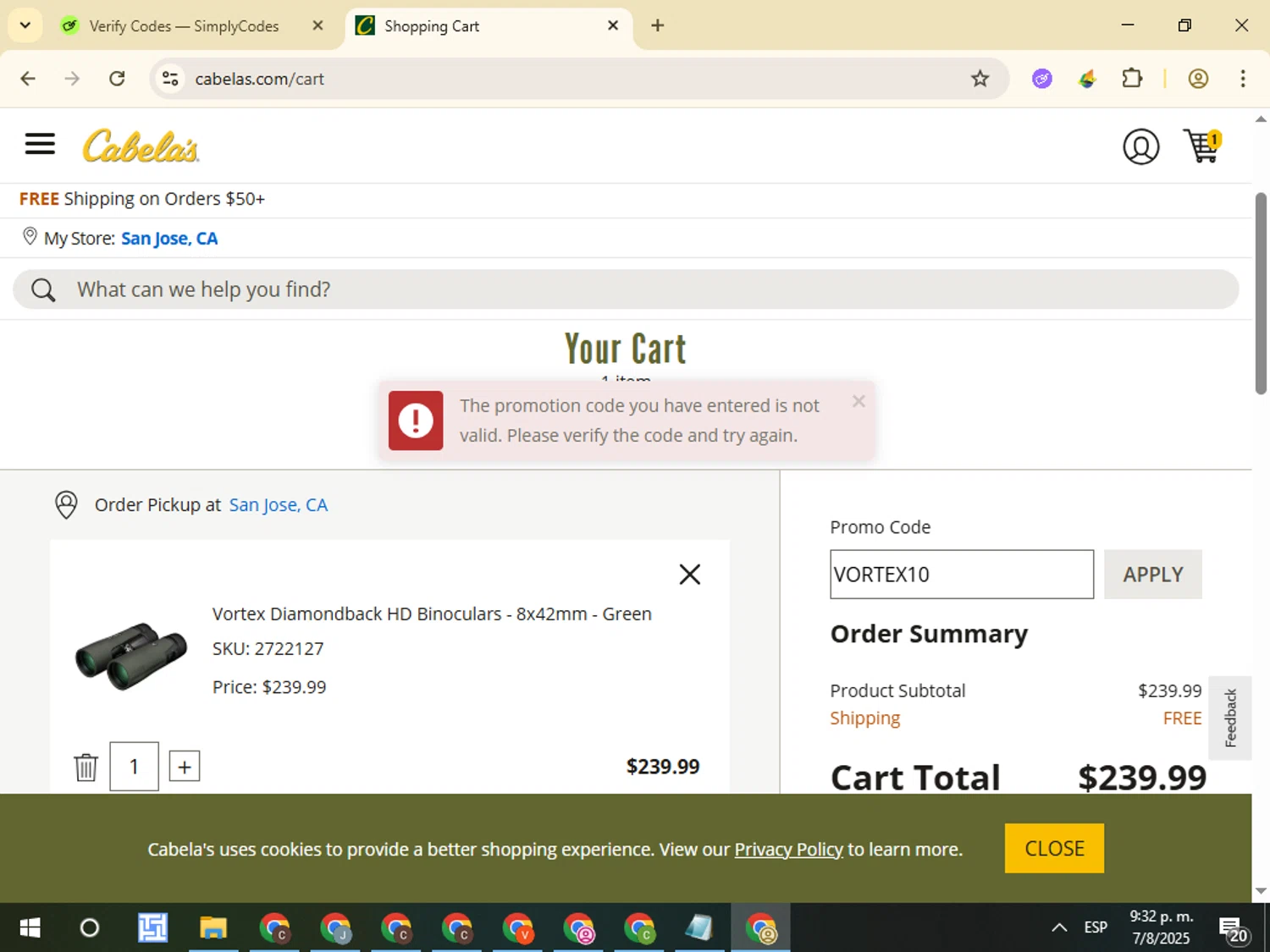Switch to Verify Codes — SimplyCodes tab
This screenshot has height=952, width=1270.
point(184,26)
